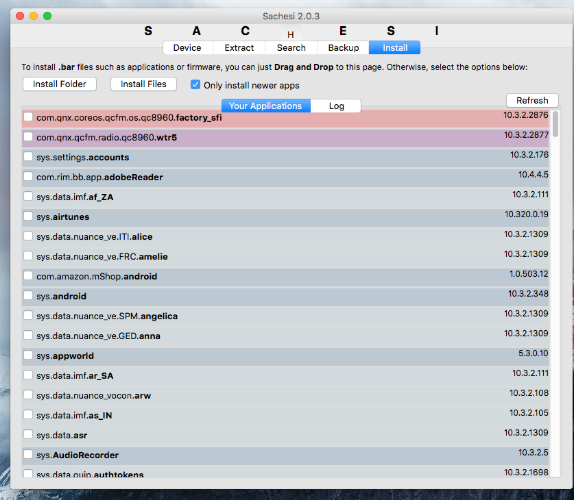Open the Extract tab
Image resolution: width=574 pixels, height=500 pixels.
coord(239,48)
